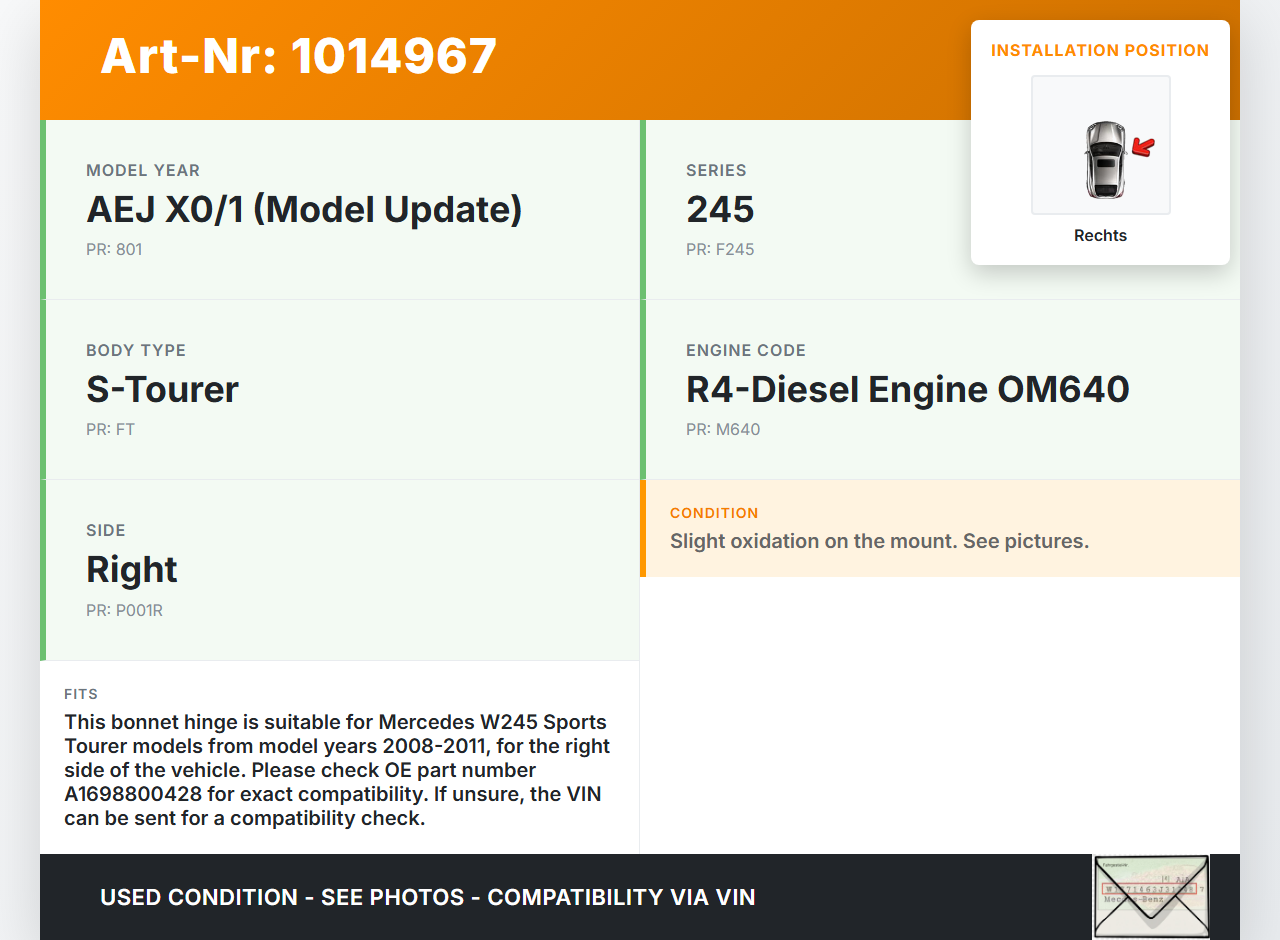Click the 'Slight oxidation on the mount' condition note
Image resolution: width=1280 pixels, height=940 pixels.
(879, 541)
